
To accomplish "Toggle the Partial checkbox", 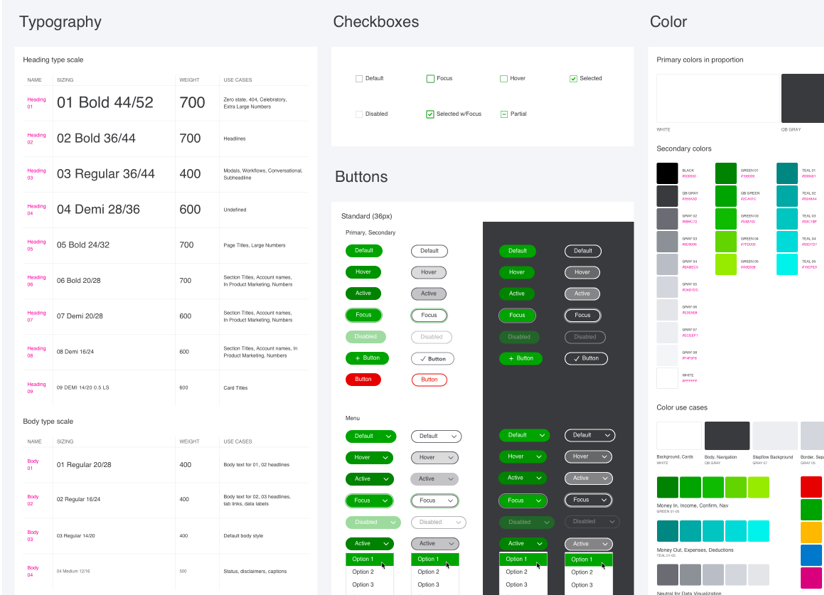I will point(503,114).
